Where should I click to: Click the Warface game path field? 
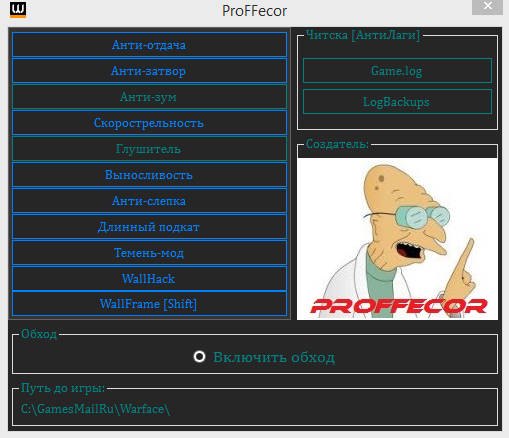[x=255, y=409]
